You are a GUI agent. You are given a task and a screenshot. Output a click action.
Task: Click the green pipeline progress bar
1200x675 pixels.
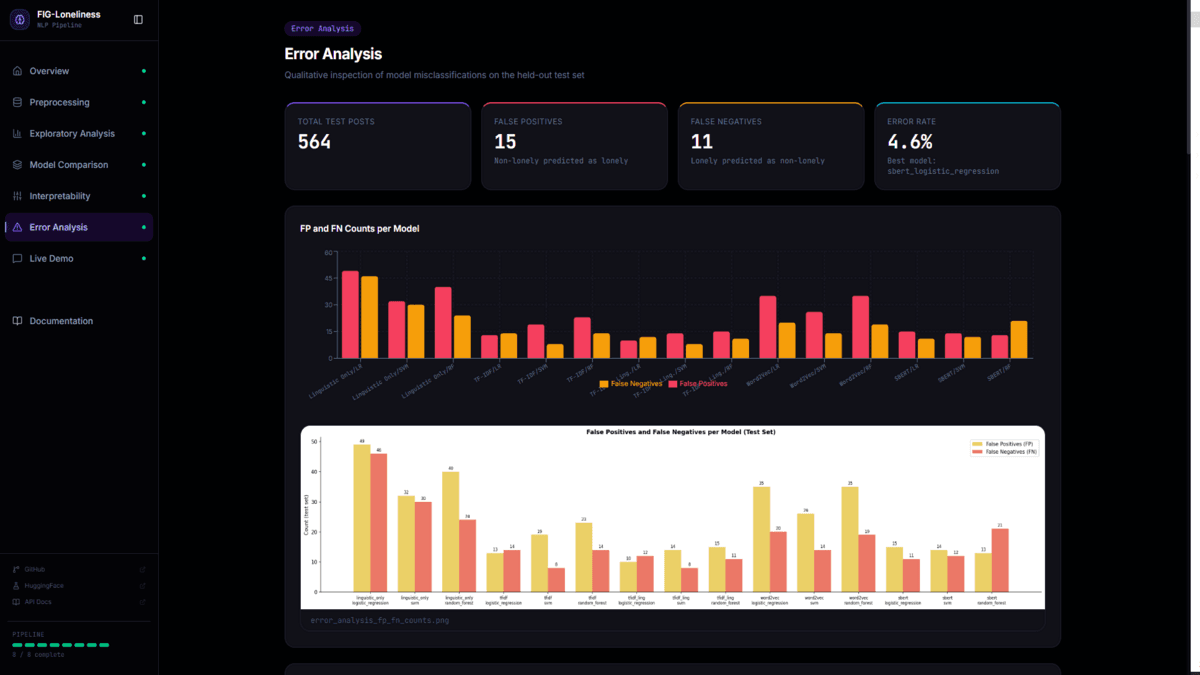coord(61,645)
